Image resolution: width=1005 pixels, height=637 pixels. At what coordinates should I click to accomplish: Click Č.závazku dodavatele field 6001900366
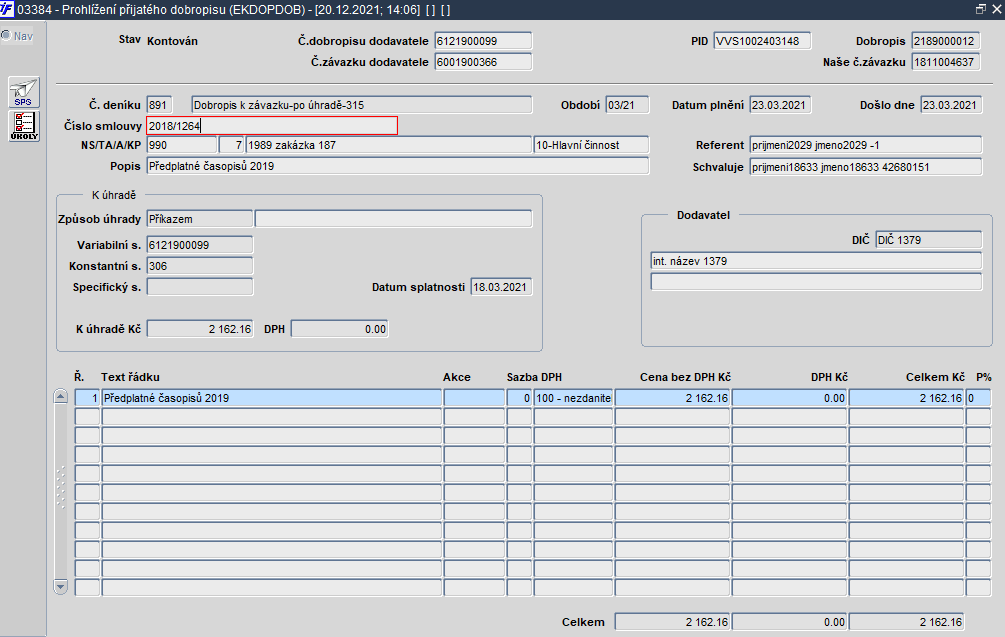(x=483, y=62)
